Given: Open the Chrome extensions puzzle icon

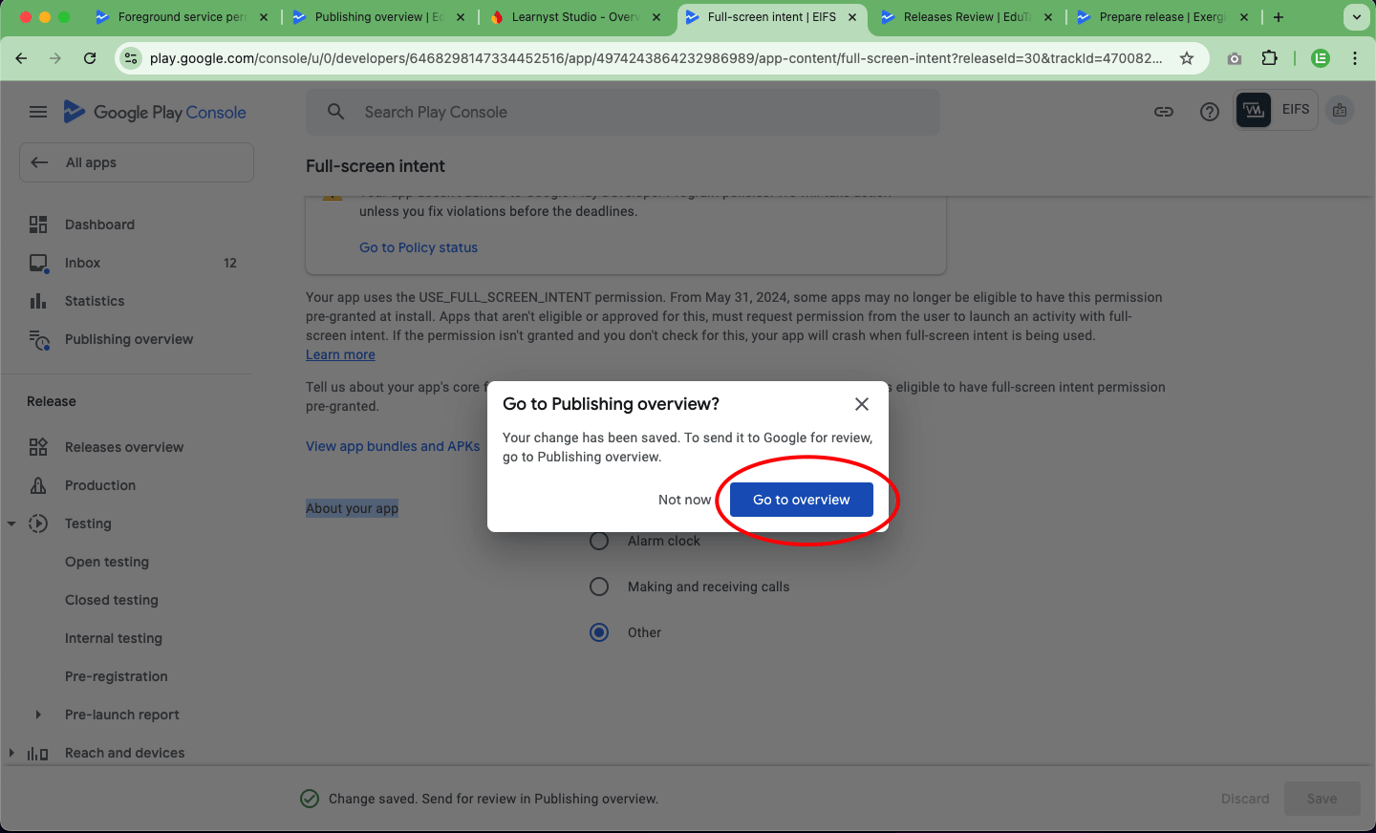Looking at the screenshot, I should tap(1269, 58).
